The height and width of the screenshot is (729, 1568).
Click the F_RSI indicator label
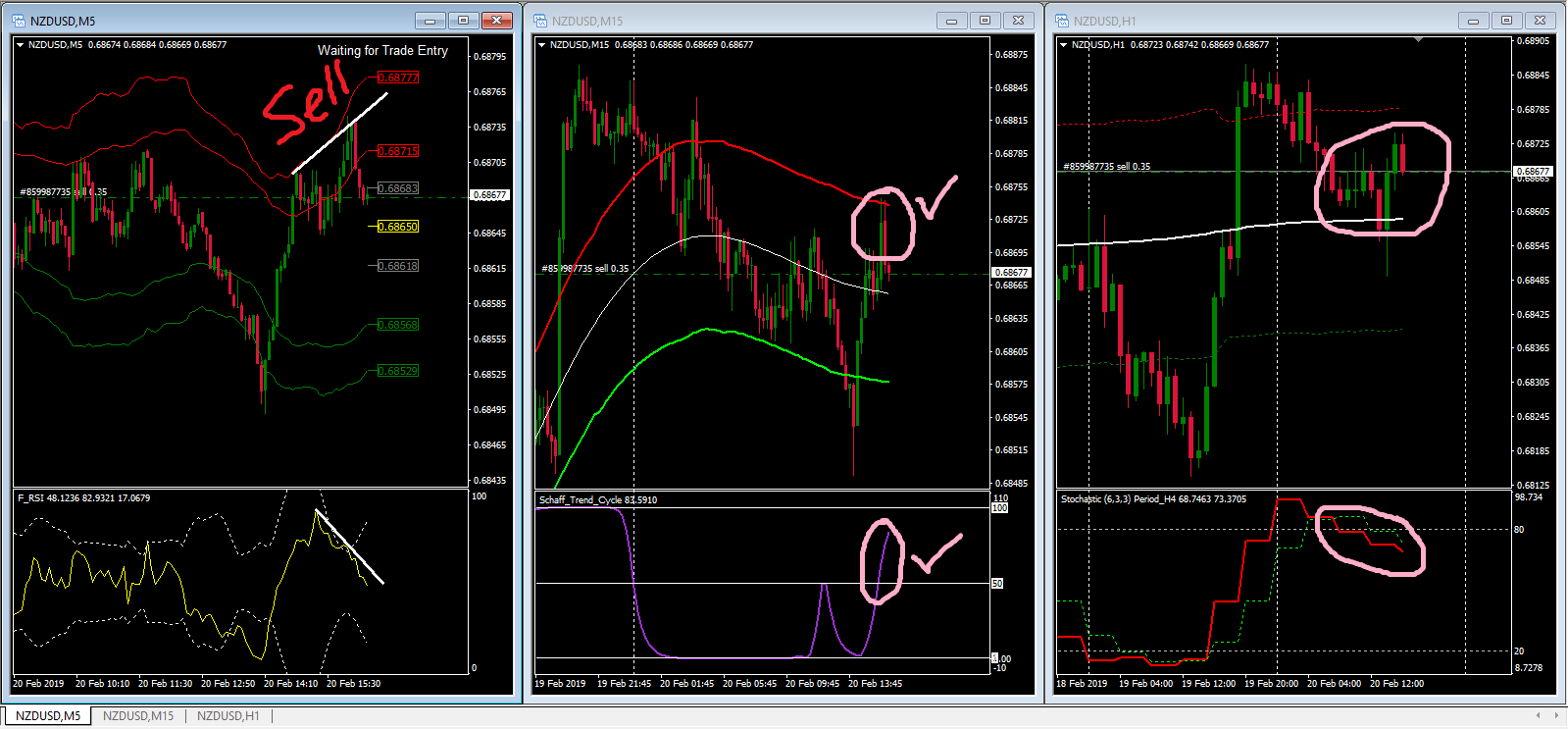[83, 498]
